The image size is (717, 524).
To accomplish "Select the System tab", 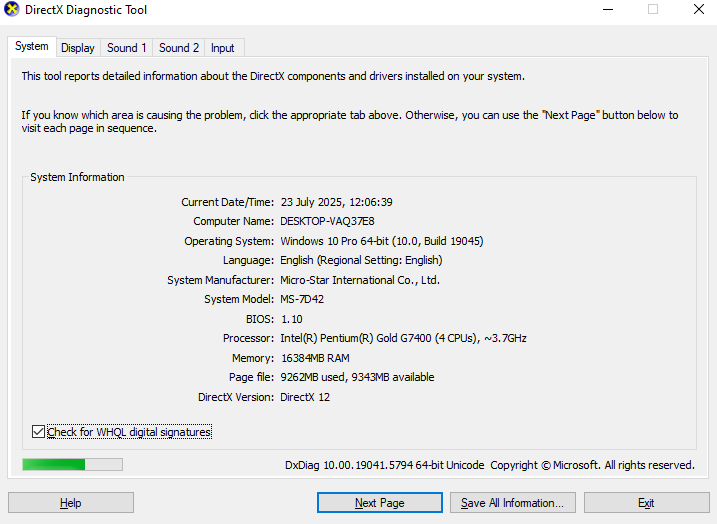I will tap(32, 47).
